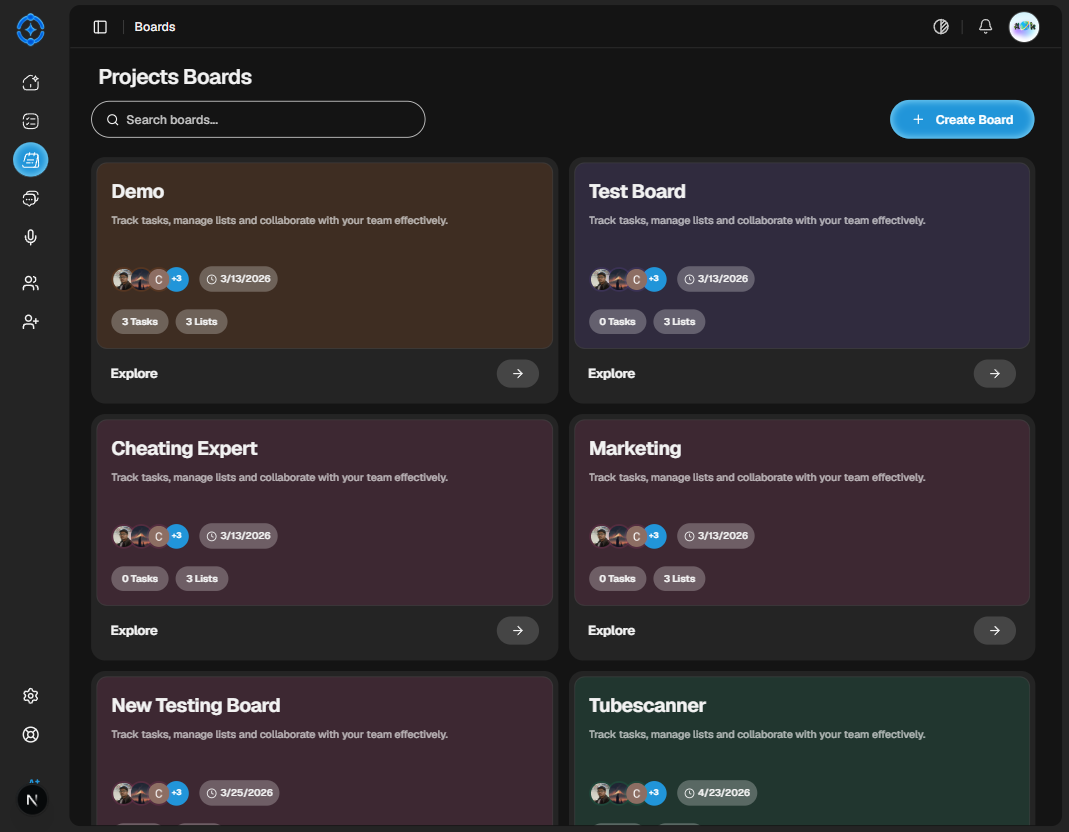Viewport: 1069px width, 832px height.
Task: Click the 0 Tasks chip on Marketing card
Action: click(x=618, y=579)
